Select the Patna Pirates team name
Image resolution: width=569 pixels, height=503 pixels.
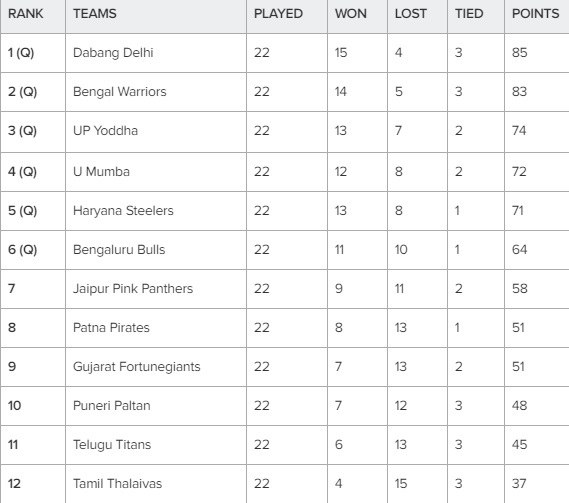pos(111,328)
